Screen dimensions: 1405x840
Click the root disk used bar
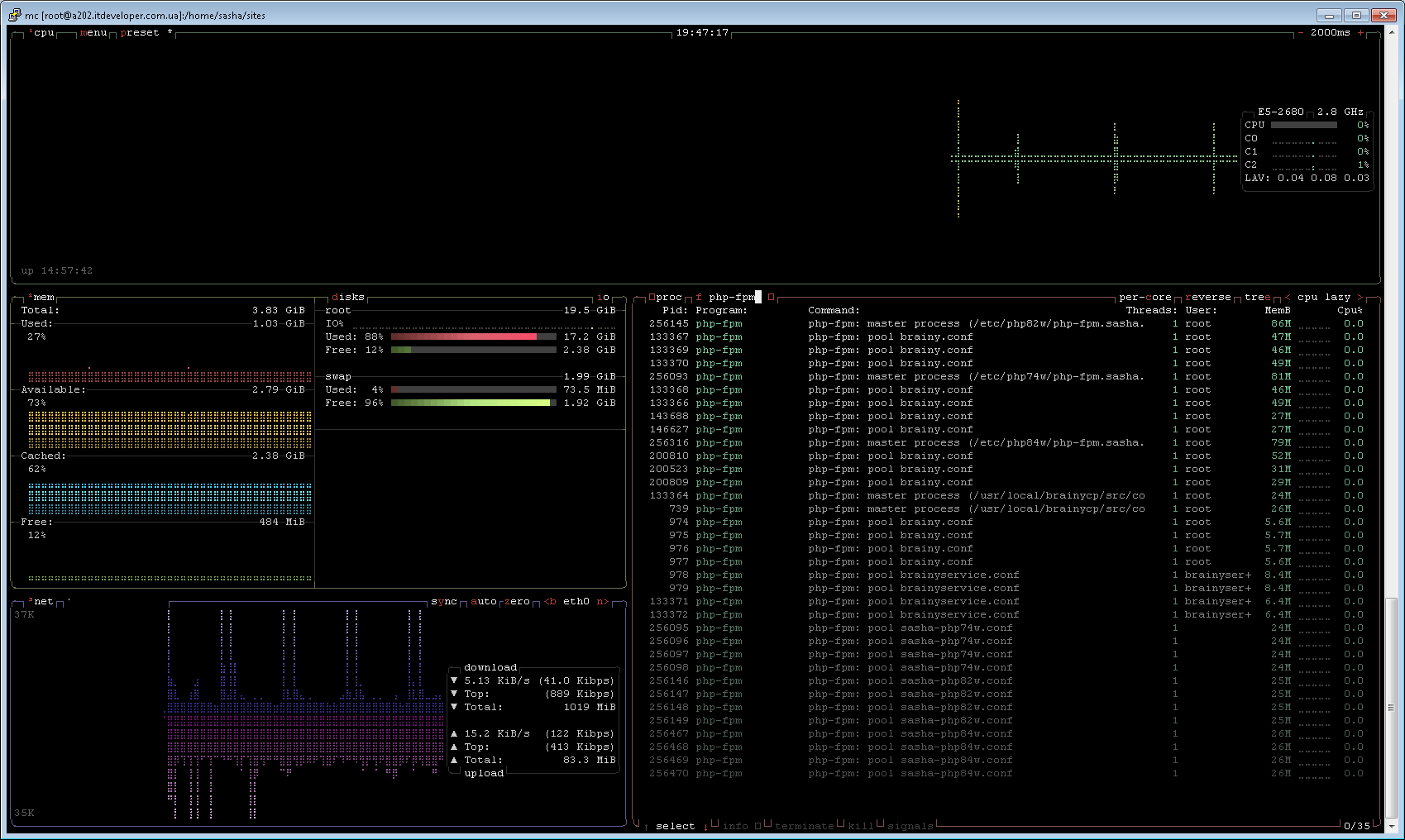coord(473,337)
